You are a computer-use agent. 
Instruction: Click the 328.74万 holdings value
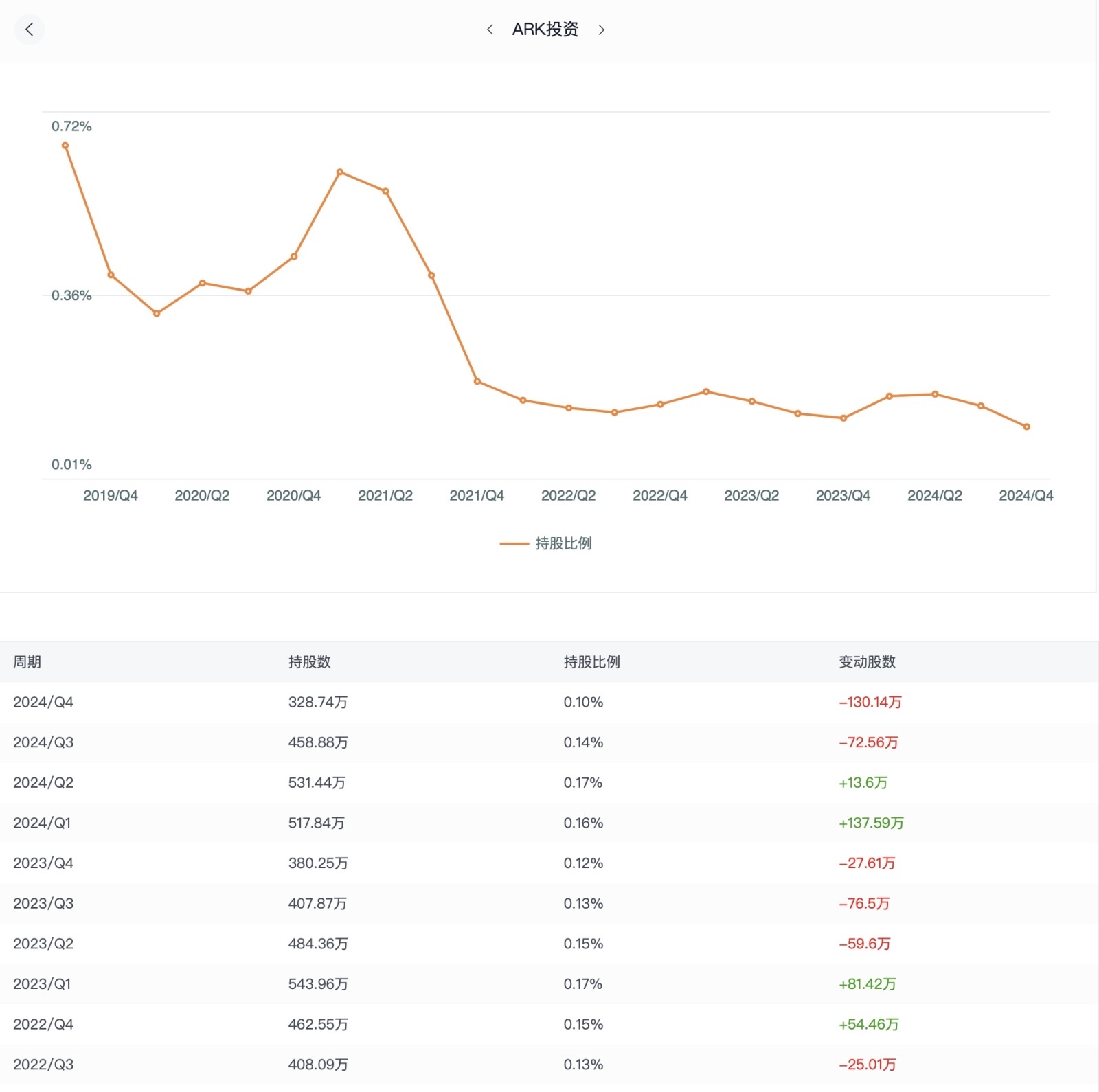(x=318, y=702)
